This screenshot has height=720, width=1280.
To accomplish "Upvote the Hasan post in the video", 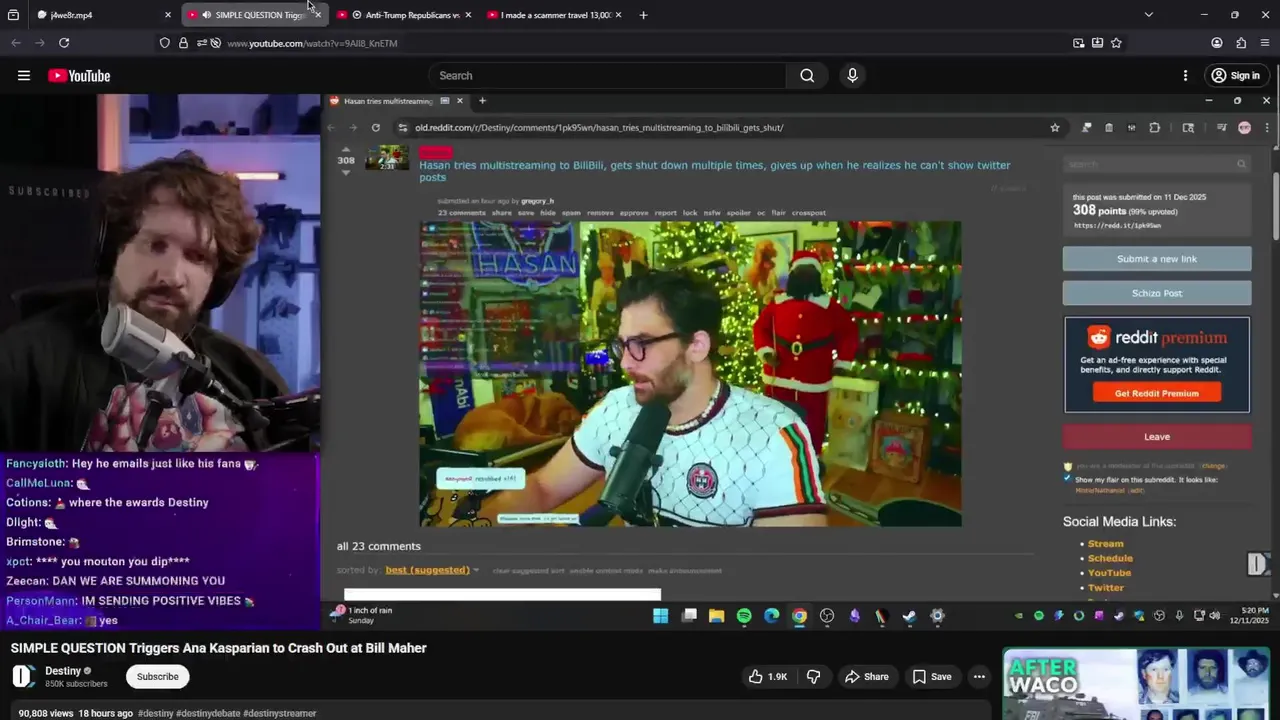I will click(x=346, y=149).
